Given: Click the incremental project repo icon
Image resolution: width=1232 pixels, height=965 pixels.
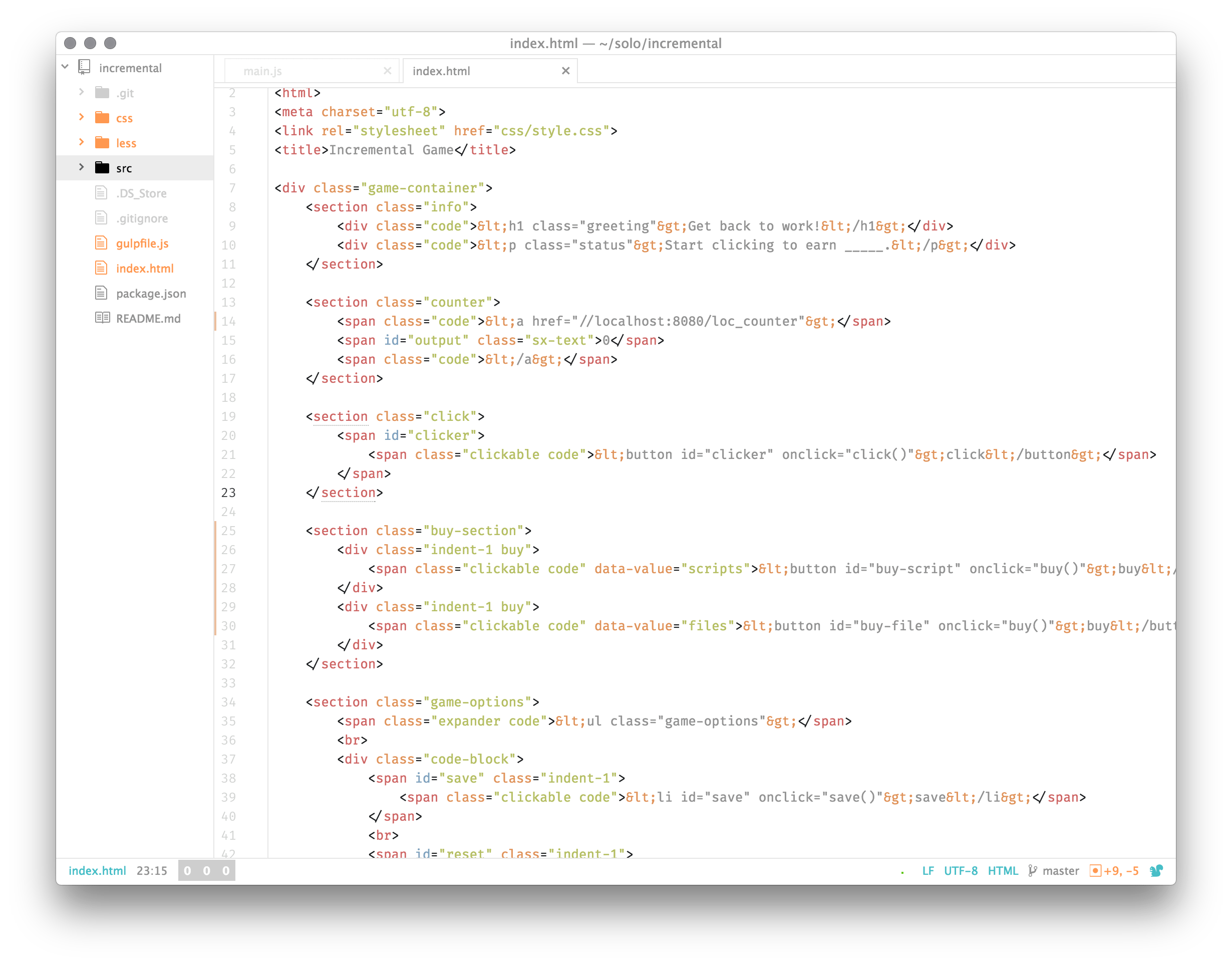Looking at the screenshot, I should click(84, 67).
